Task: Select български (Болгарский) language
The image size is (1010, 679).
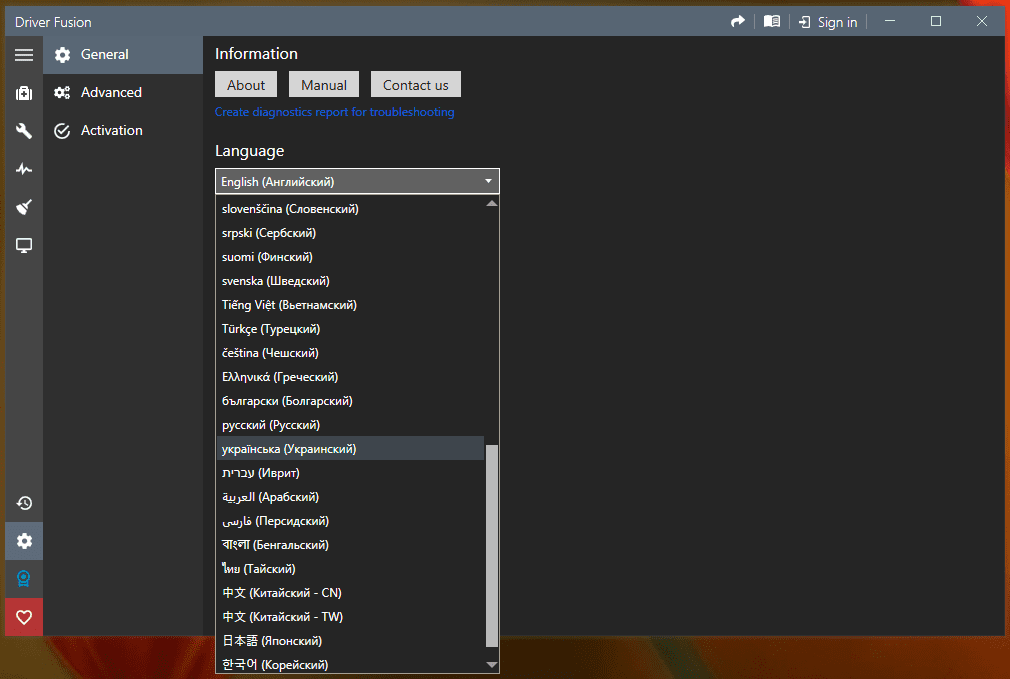Action: (350, 401)
